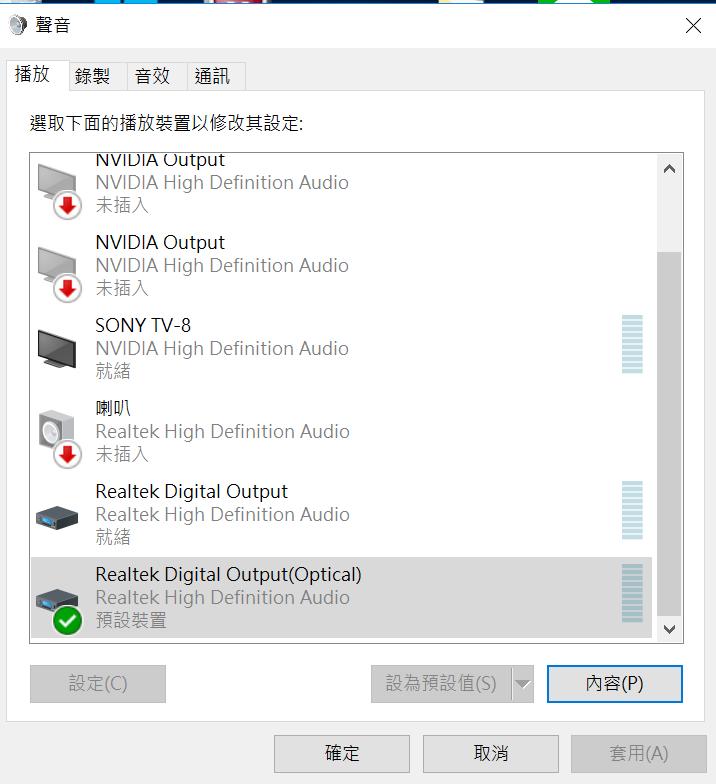This screenshot has height=784, width=716.
Task: Click the level meter beside Realtek Digital Output
Action: (632, 510)
